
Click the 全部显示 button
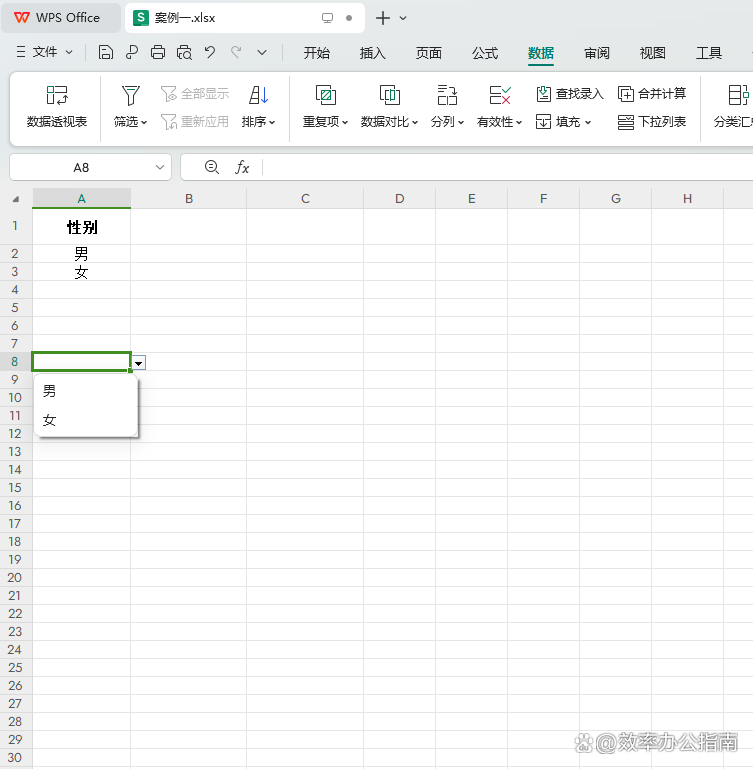click(x=195, y=93)
